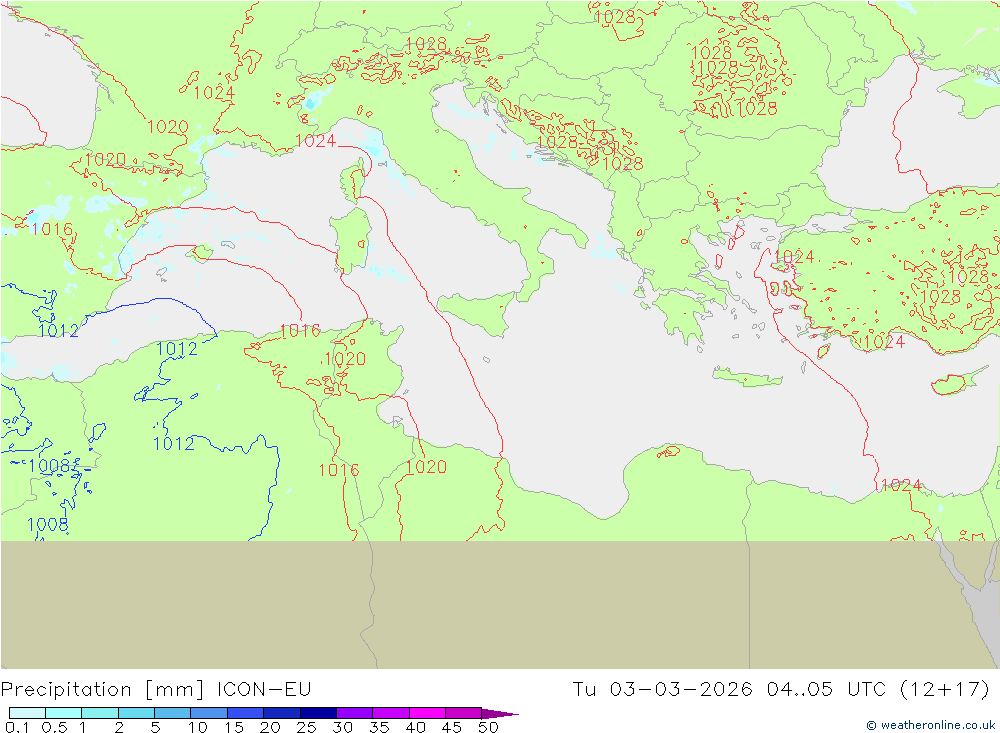Select the 'Precipitation [mm] ICON-EU' title text
1000x733 pixels.
click(156, 690)
